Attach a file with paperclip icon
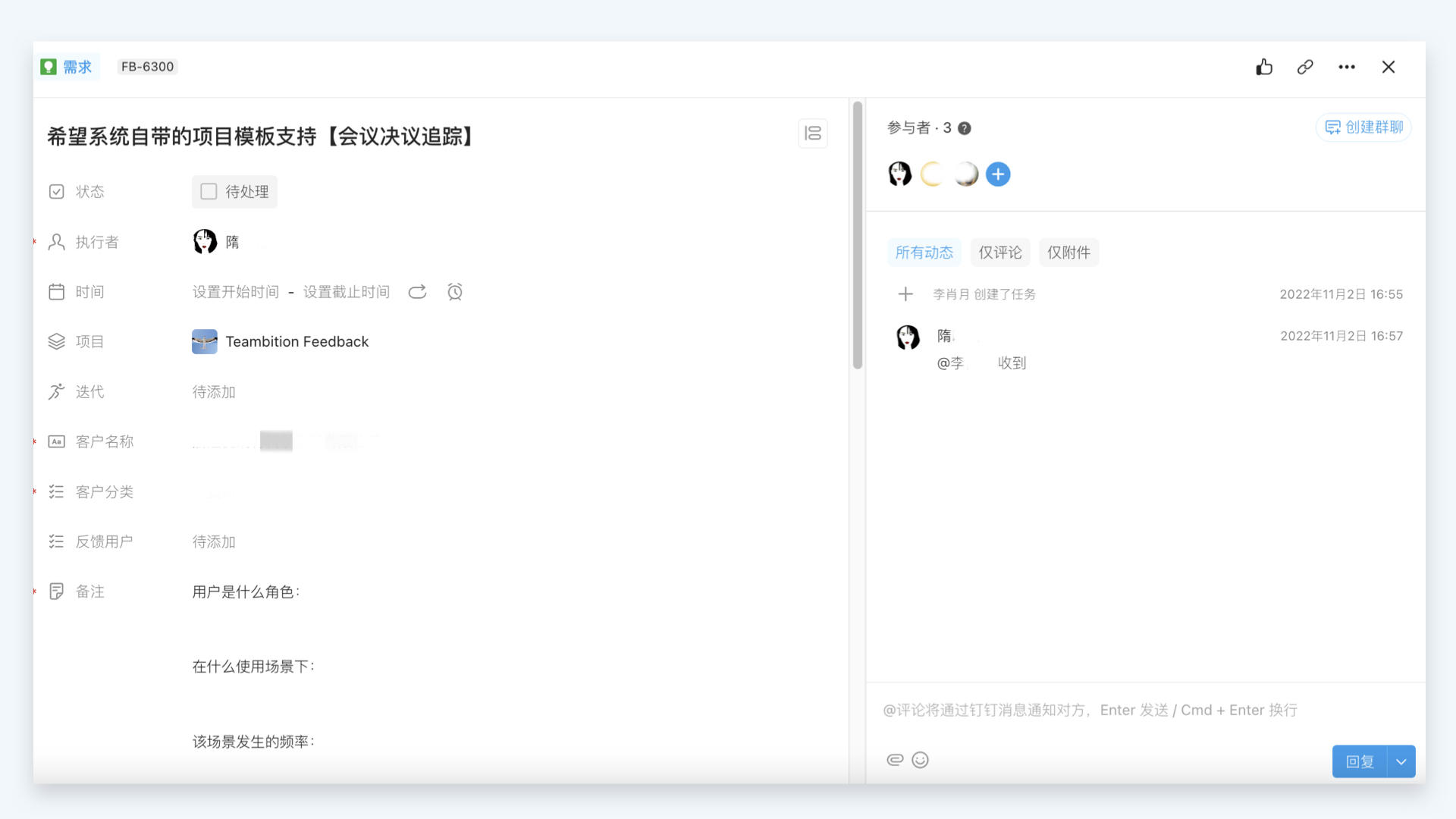1456x819 pixels. [x=895, y=760]
